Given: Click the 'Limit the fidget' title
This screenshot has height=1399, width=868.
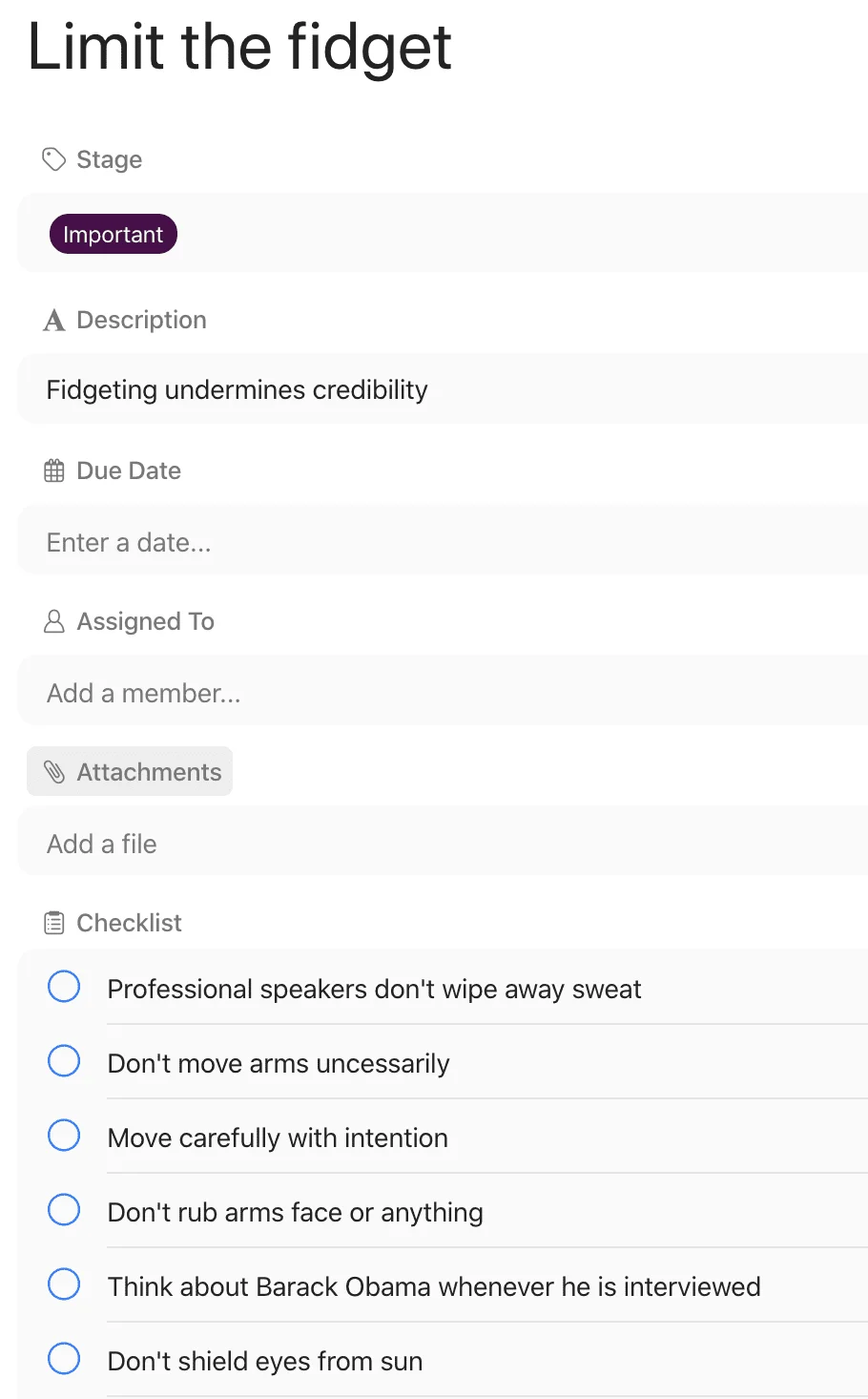Looking at the screenshot, I should coord(239,48).
